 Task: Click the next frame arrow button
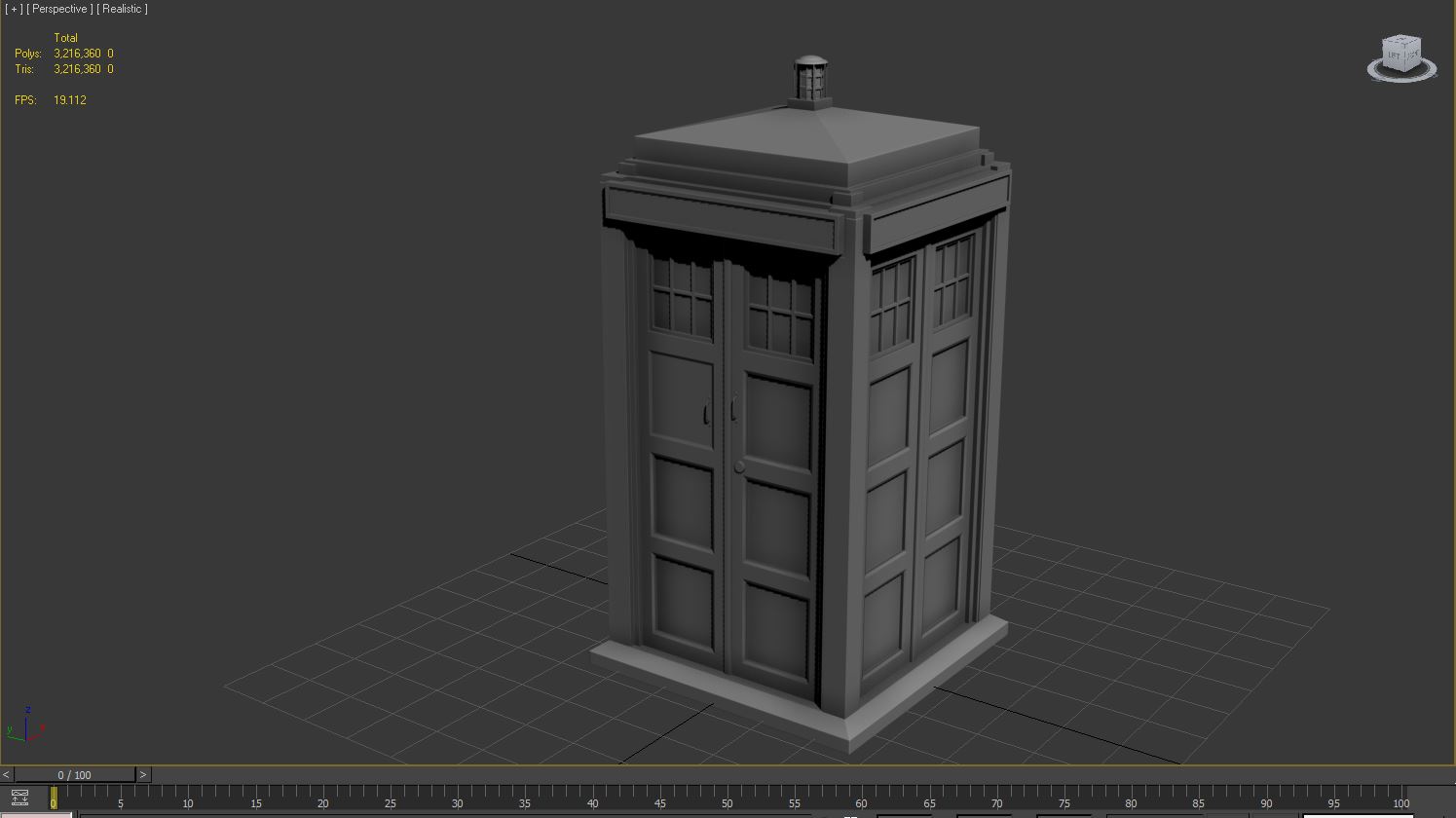pos(142,774)
